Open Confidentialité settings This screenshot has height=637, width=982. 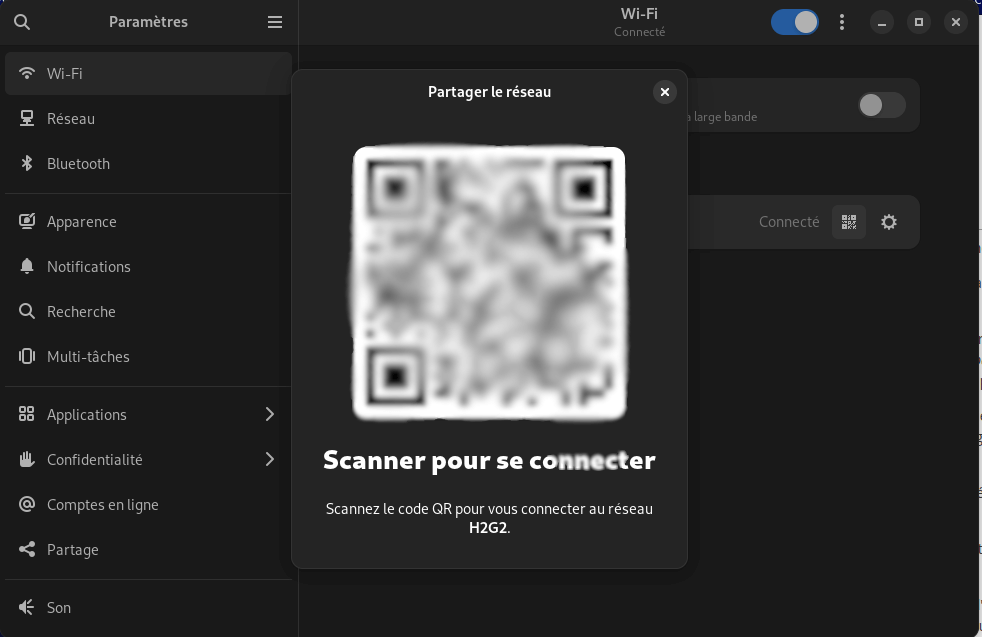point(148,460)
